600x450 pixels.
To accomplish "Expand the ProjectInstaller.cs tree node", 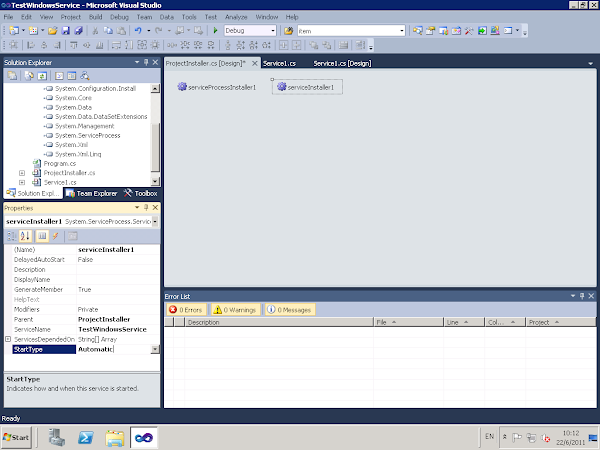I will click(x=22, y=173).
